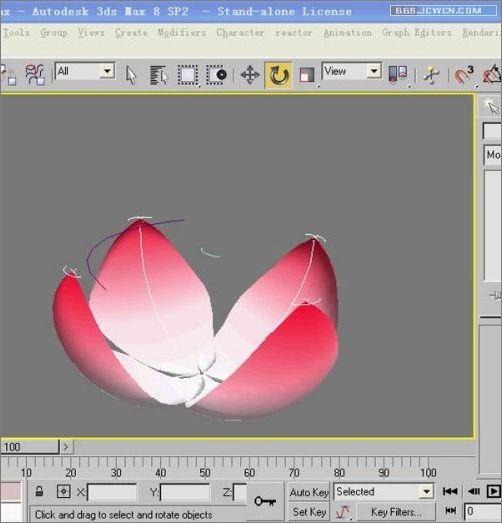Open the Group menu

click(54, 33)
